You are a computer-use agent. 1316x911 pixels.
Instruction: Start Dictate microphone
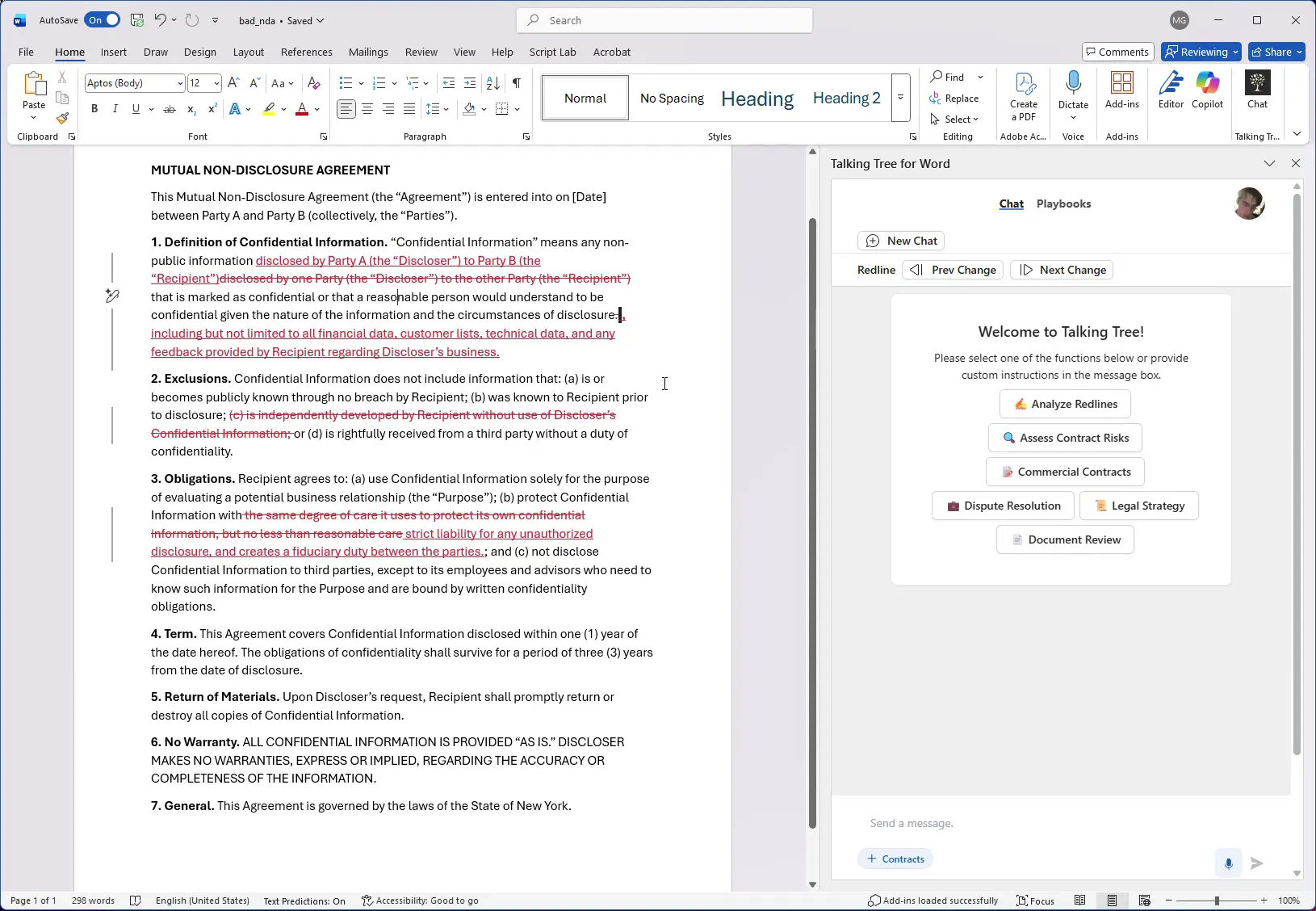click(x=1073, y=89)
